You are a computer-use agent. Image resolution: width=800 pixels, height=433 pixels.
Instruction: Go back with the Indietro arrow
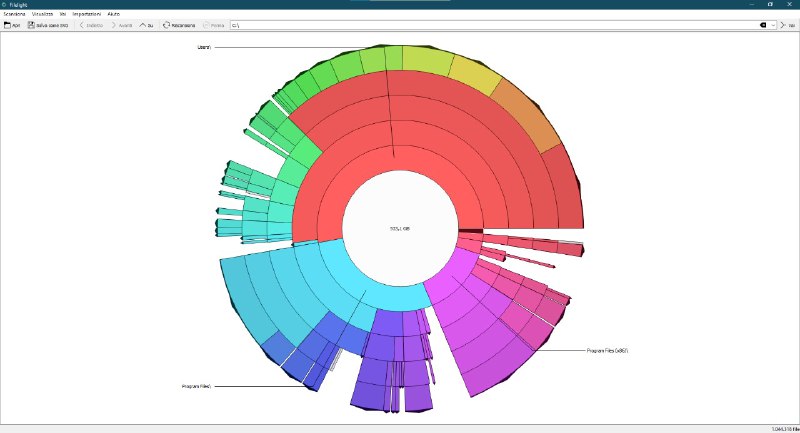coord(81,24)
